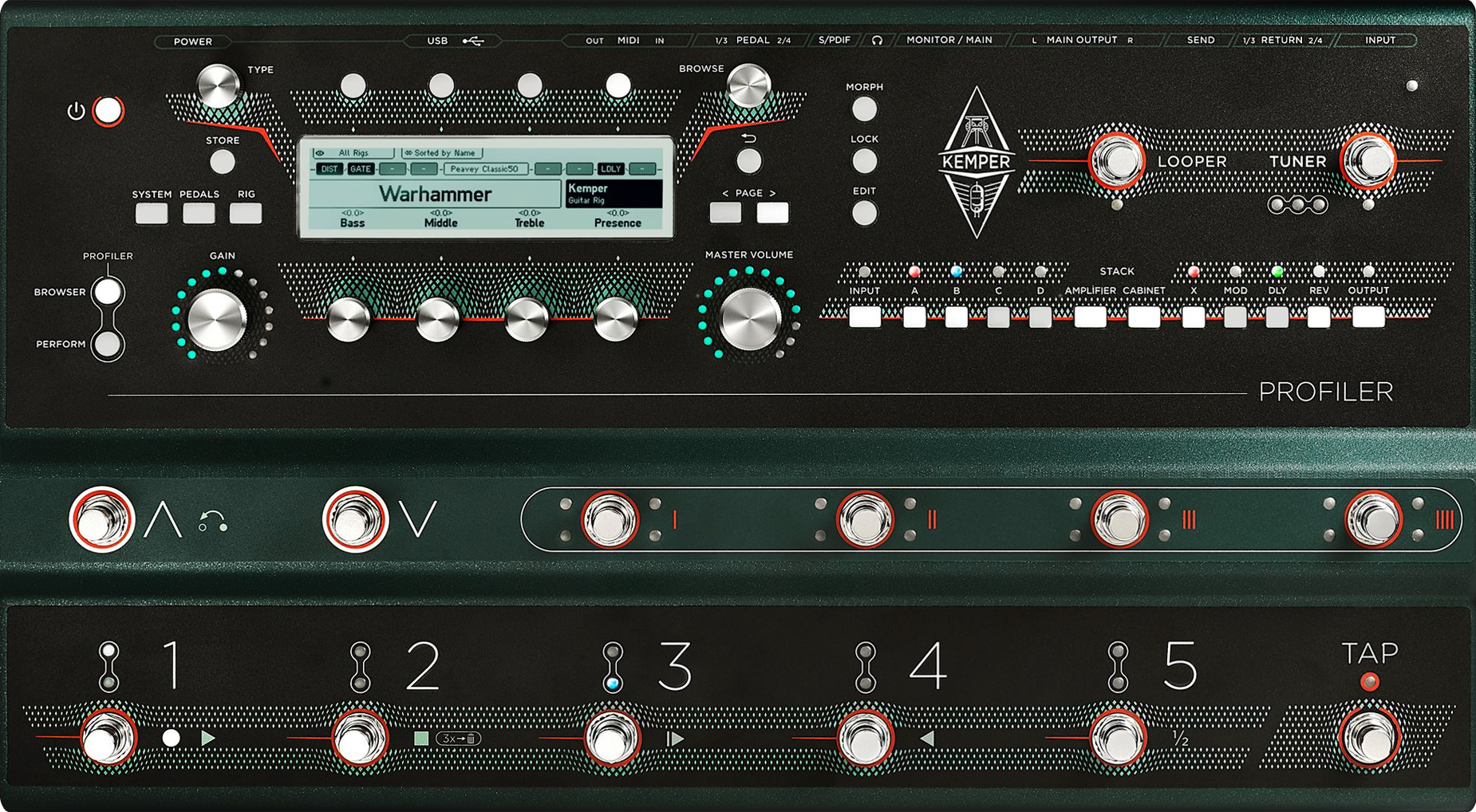Click the Warhammer rig name on display
1476x812 pixels.
coord(435,194)
